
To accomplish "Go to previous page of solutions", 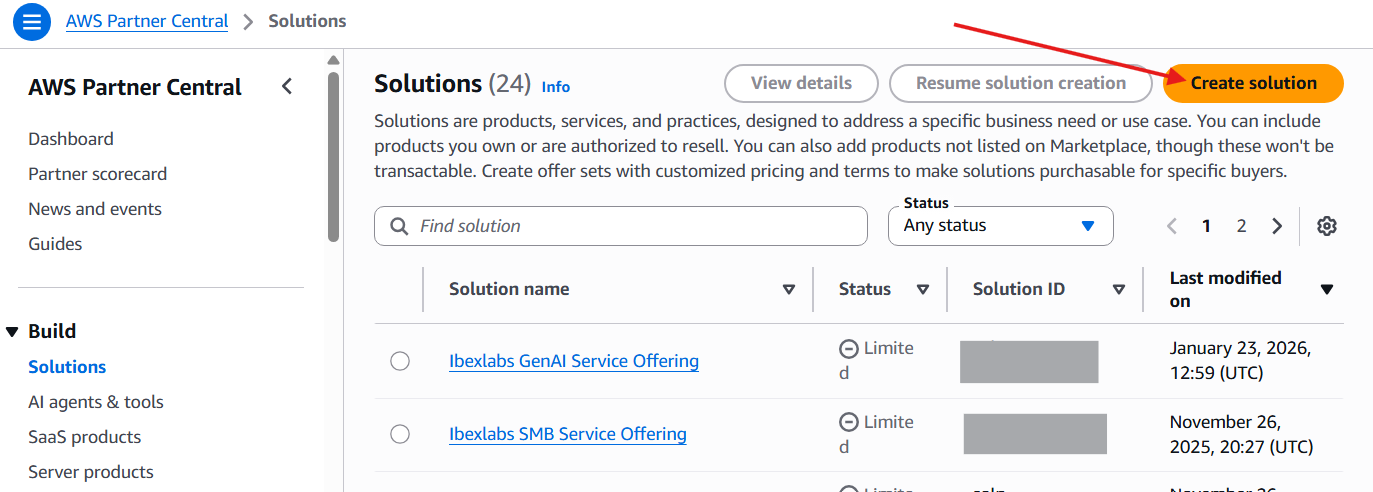I will click(x=1172, y=226).
